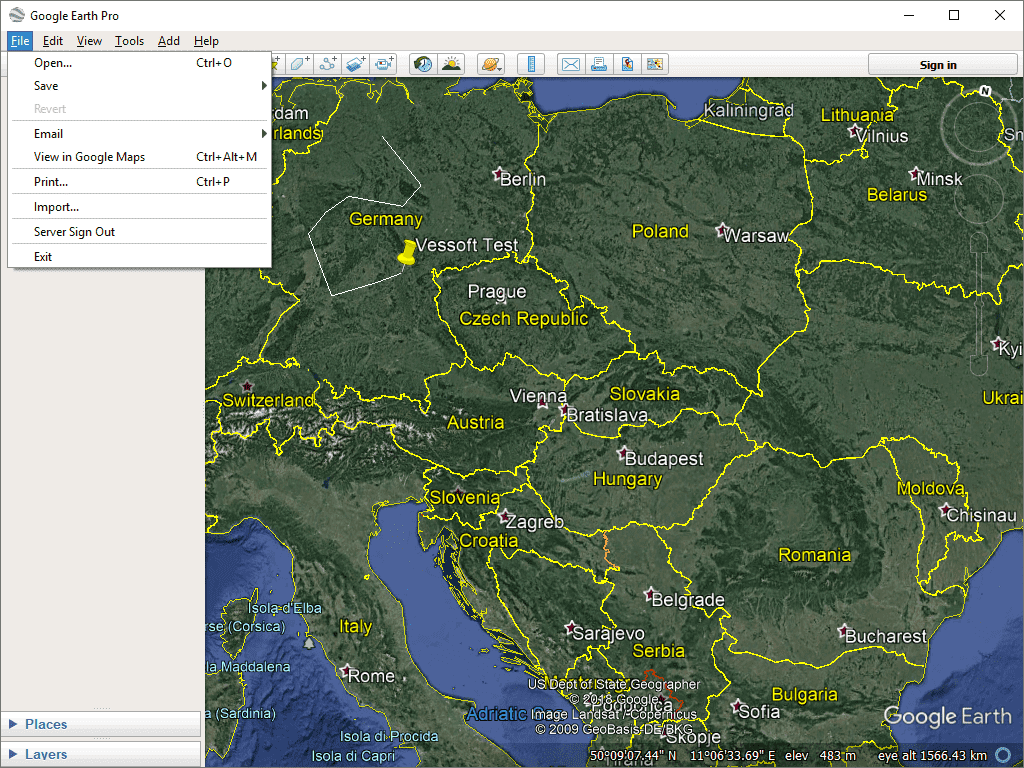The image size is (1024, 768).
Task: Click the compass North indicator
Action: point(985,91)
